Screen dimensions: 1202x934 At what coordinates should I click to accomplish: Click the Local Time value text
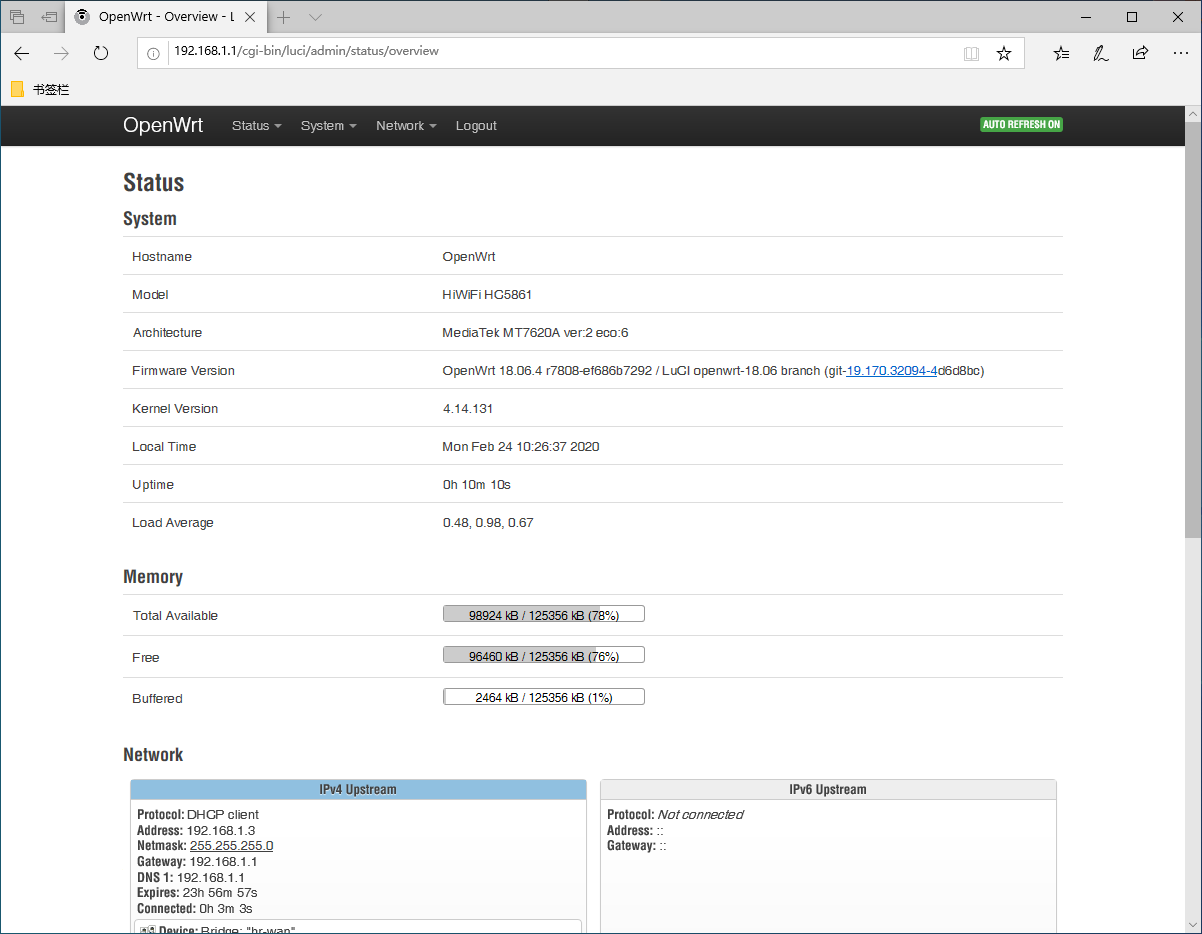point(521,447)
